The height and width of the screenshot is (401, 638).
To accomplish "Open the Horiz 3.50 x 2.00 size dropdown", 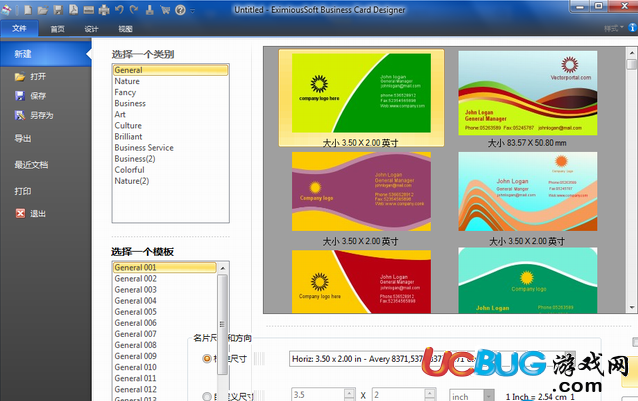I will coord(432,359).
